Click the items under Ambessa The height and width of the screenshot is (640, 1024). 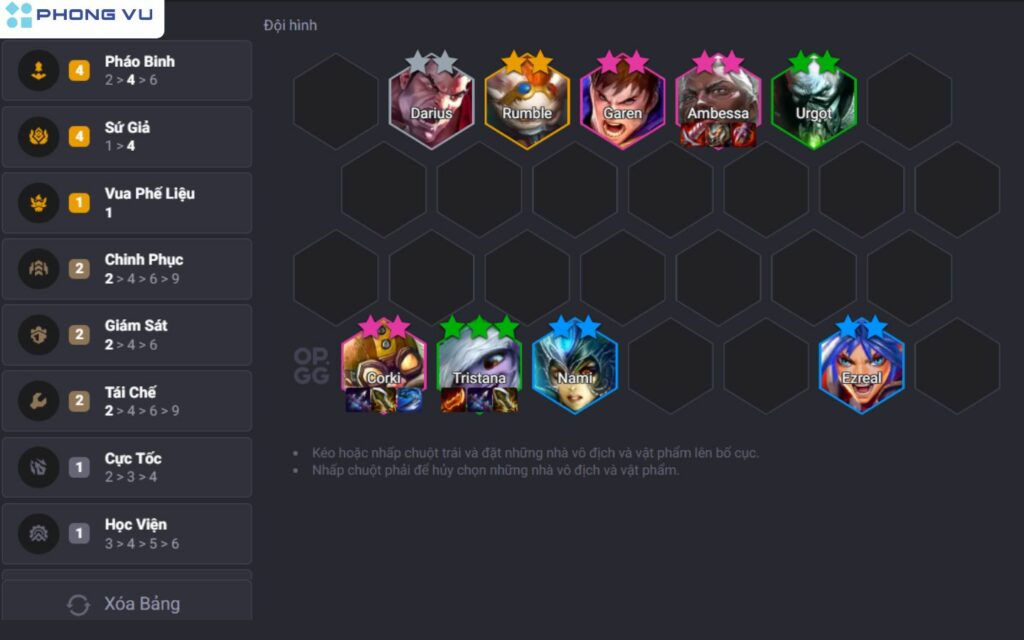click(718, 135)
